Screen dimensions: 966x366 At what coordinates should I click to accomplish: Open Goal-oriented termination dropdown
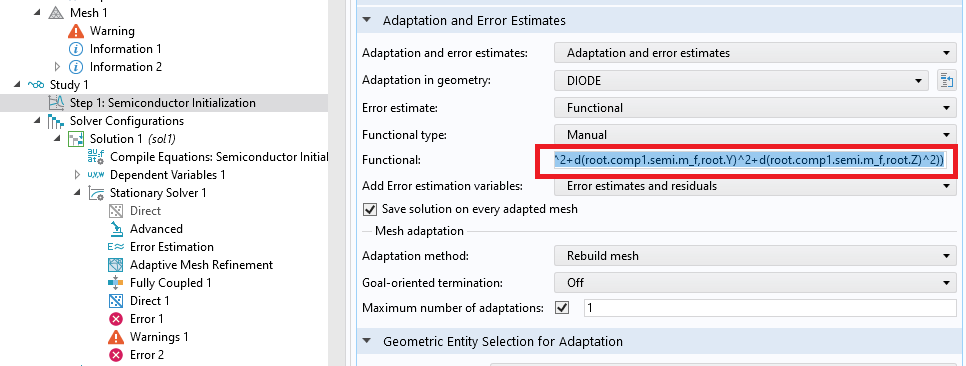click(755, 283)
